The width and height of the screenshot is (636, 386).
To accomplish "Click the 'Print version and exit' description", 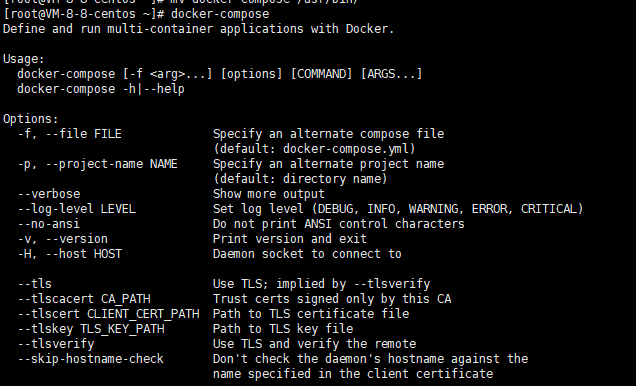I will 290,239.
